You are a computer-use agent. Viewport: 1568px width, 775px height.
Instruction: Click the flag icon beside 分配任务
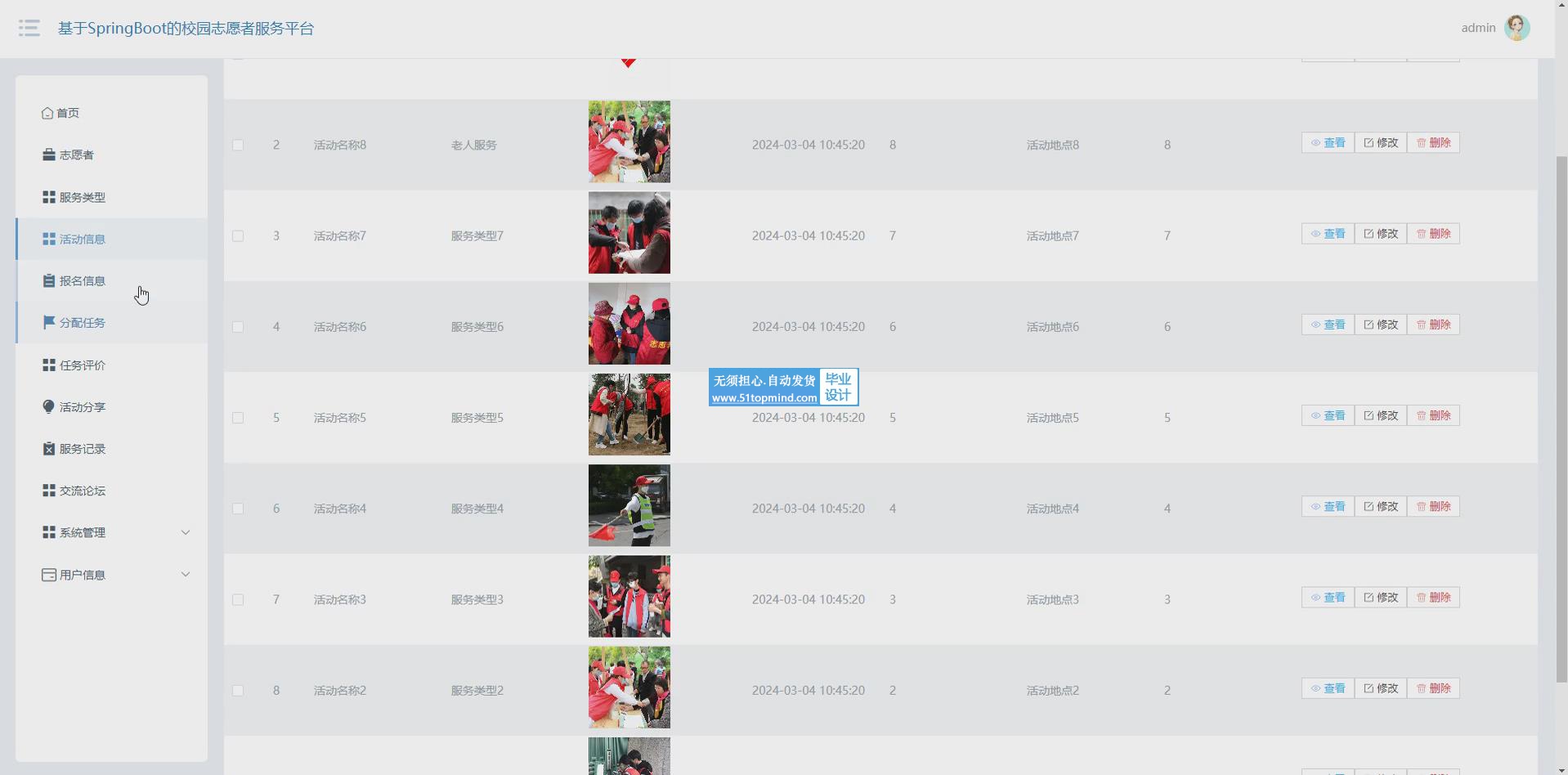point(49,322)
